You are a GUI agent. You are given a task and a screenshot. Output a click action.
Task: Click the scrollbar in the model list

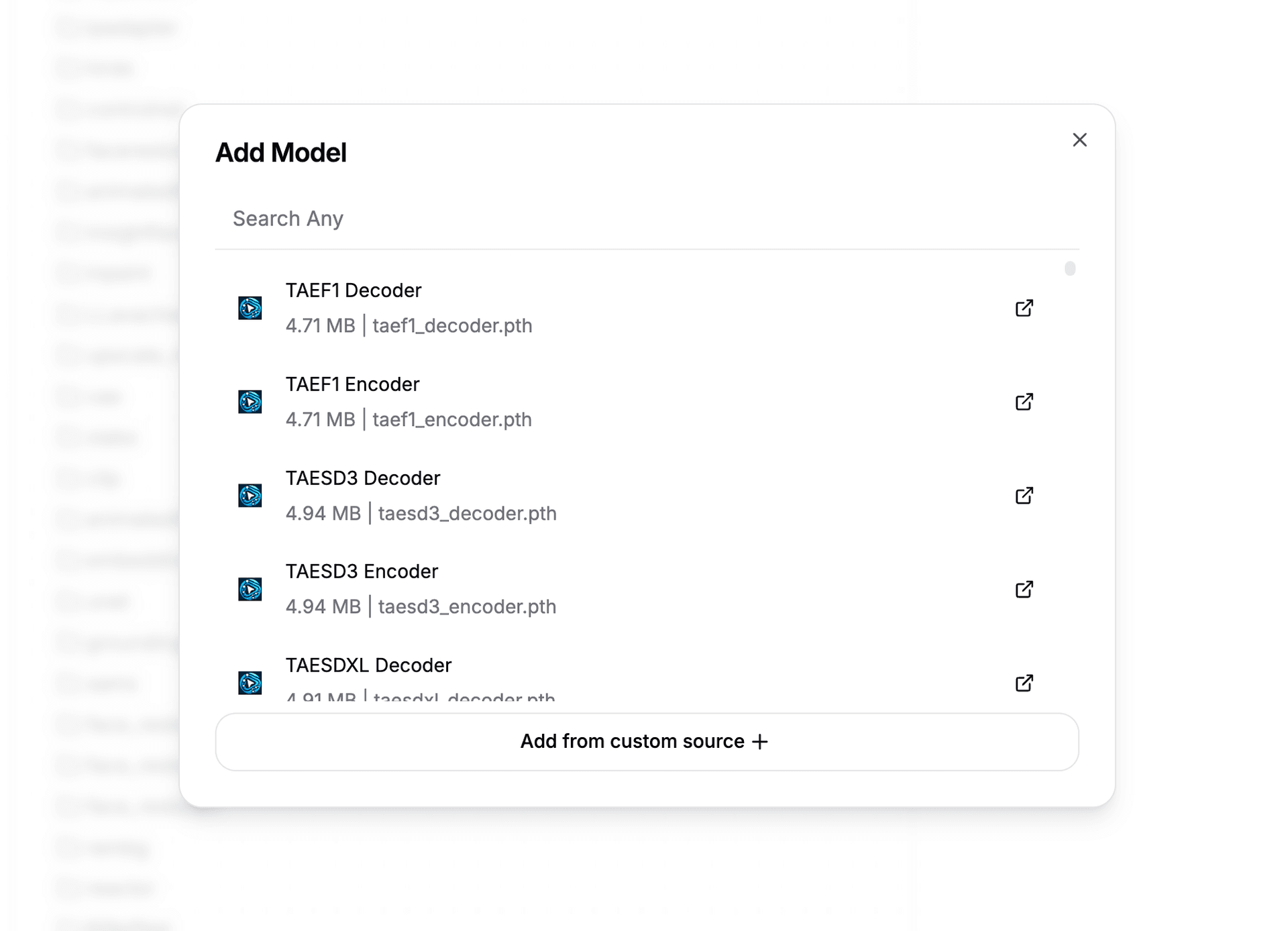click(x=1070, y=268)
